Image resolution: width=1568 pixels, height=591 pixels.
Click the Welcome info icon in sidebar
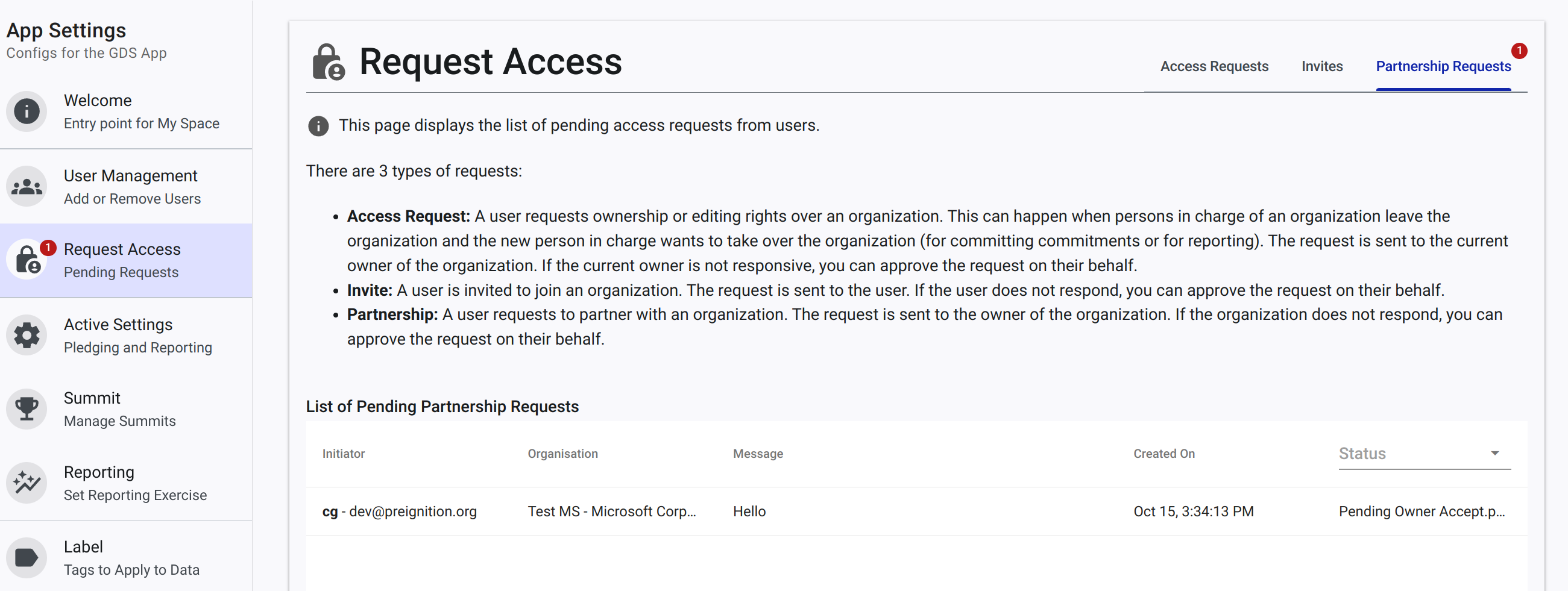point(27,112)
